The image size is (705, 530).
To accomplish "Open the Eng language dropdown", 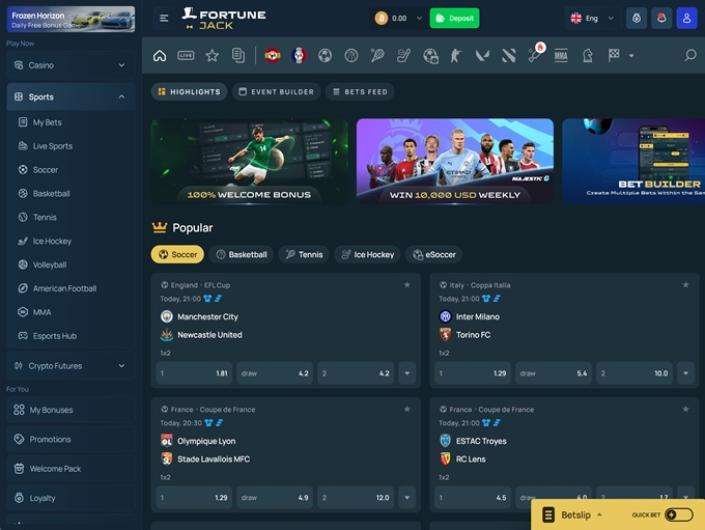I will 592,18.
